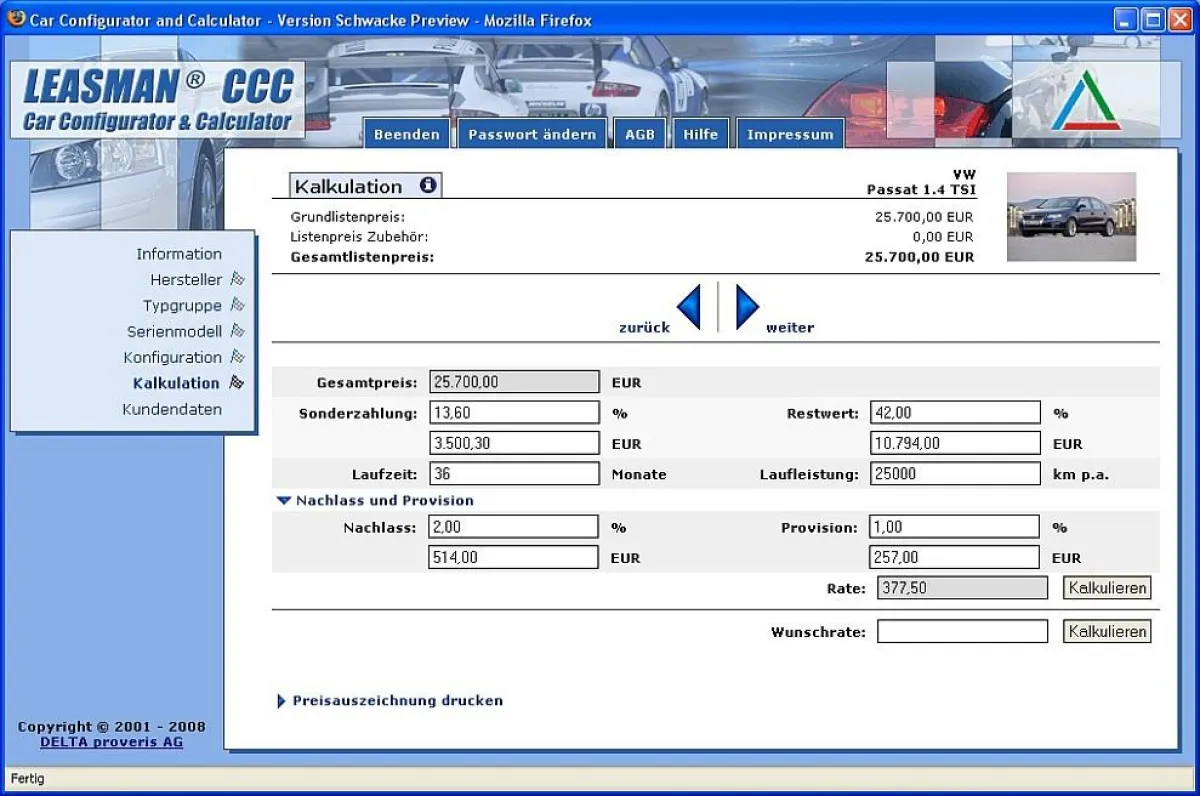Image resolution: width=1200 pixels, height=796 pixels.
Task: Follow the DELTA proveris AG link
Action: pyautogui.click(x=111, y=742)
